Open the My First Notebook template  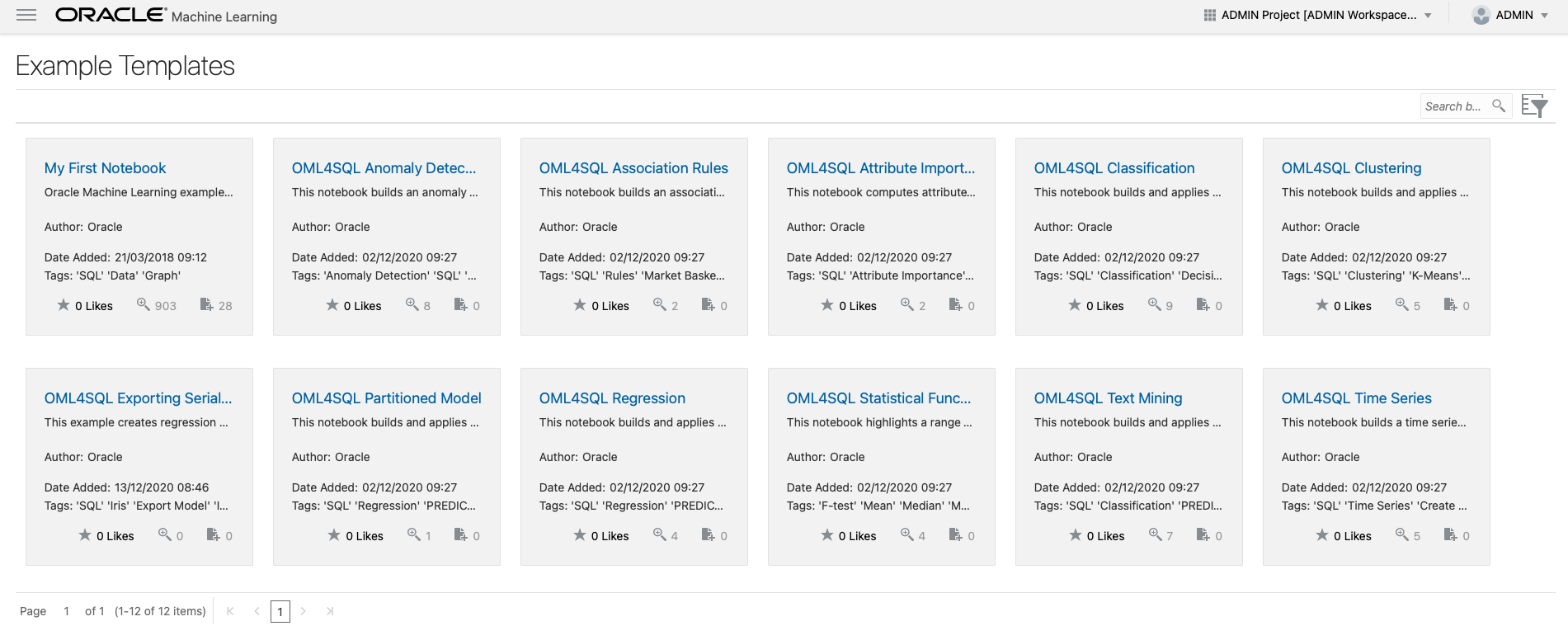coord(105,168)
